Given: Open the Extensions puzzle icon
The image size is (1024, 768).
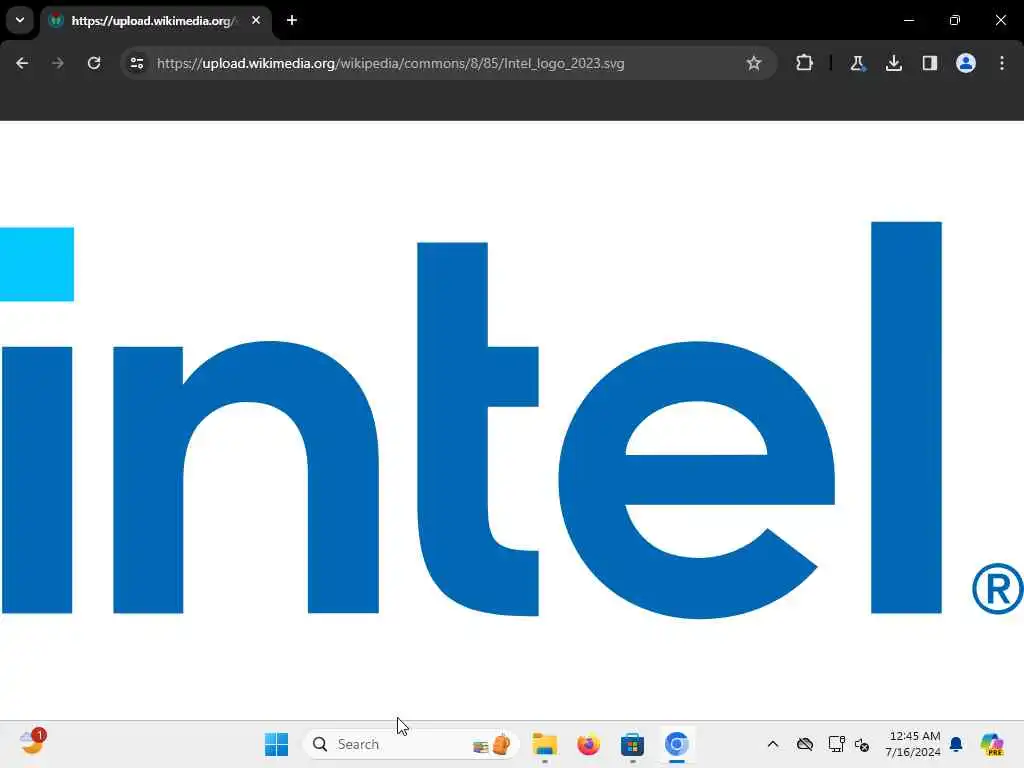Looking at the screenshot, I should [x=805, y=63].
